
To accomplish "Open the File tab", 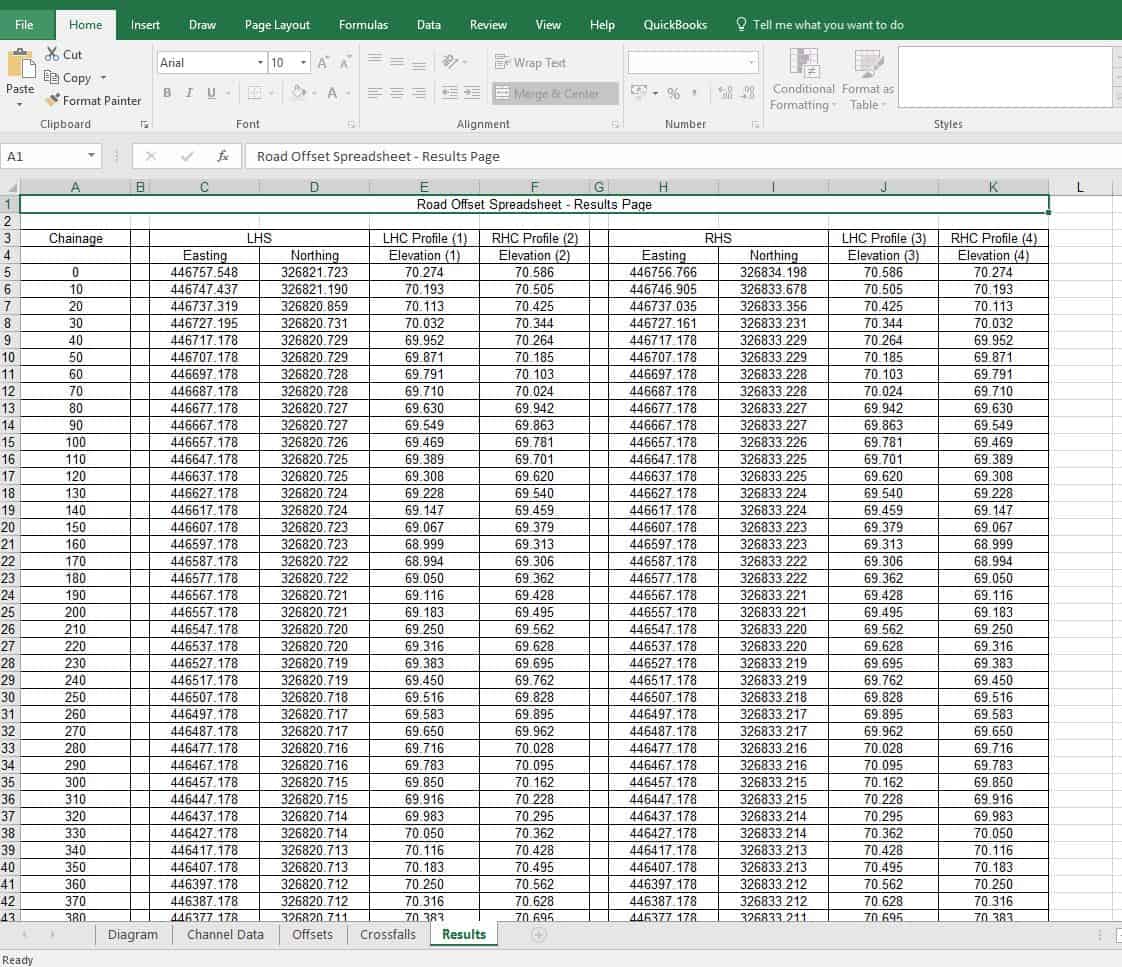I will pyautogui.click(x=24, y=24).
